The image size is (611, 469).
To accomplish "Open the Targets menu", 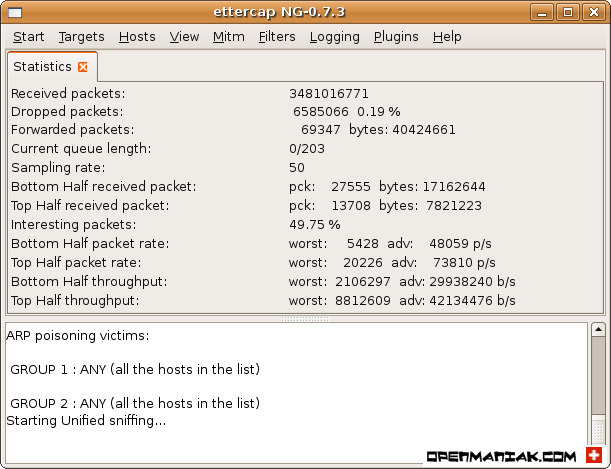I will 81,37.
